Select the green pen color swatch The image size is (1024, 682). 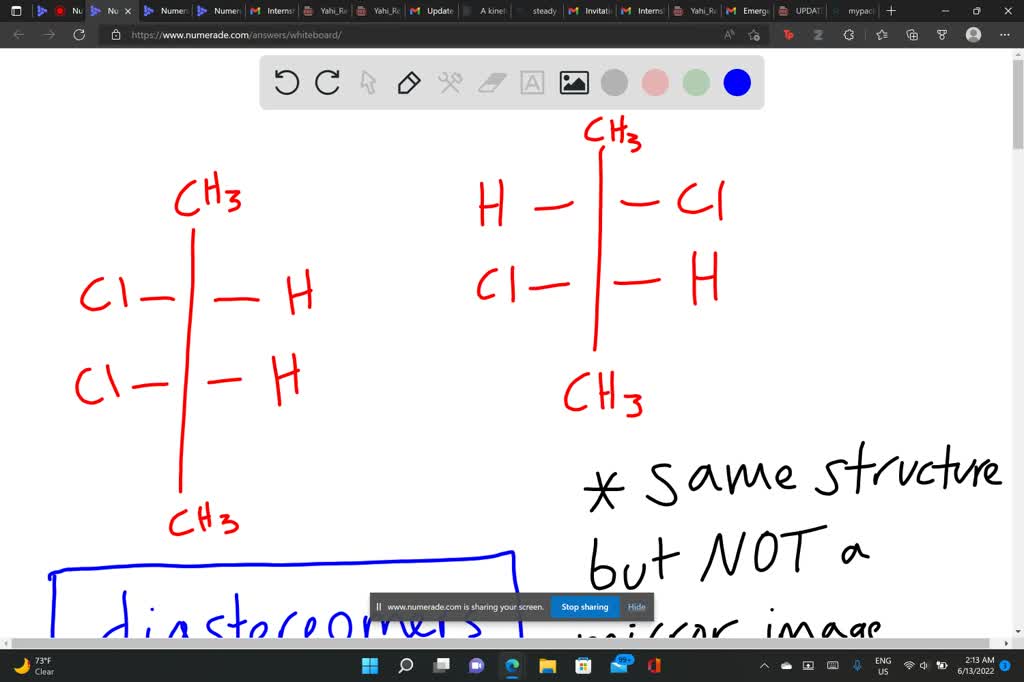tap(695, 83)
